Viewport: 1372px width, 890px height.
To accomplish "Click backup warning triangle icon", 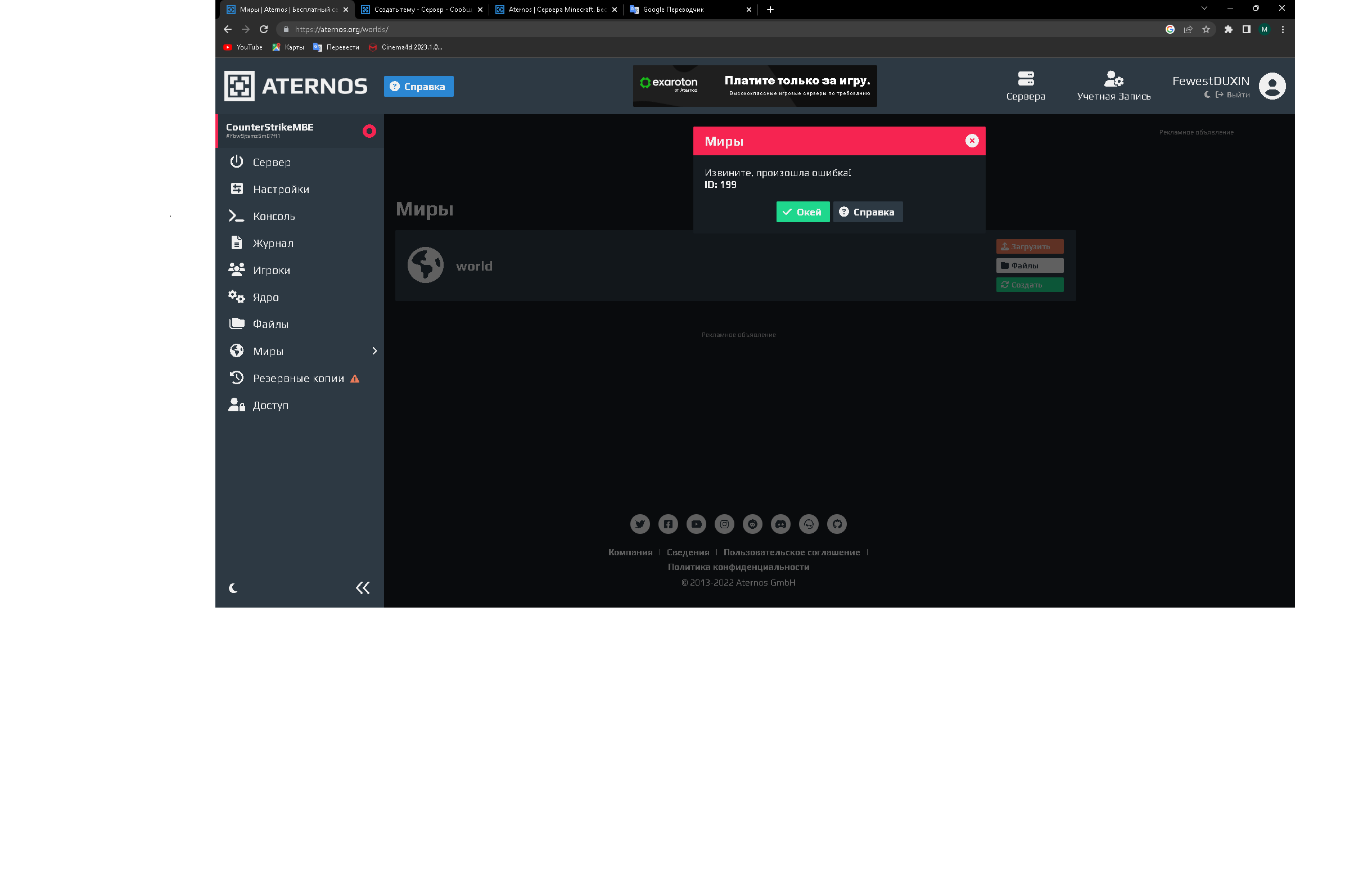I will [355, 379].
